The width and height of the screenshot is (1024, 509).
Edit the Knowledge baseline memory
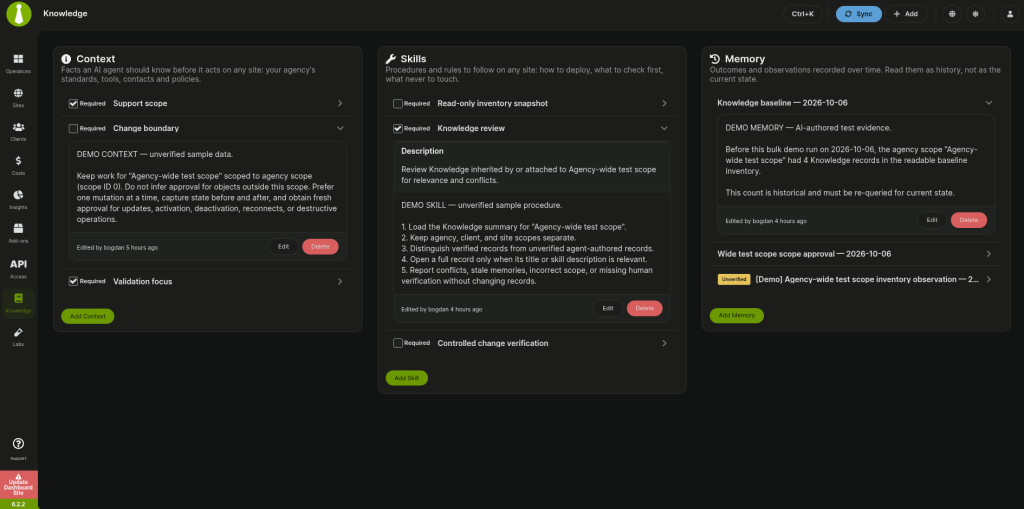[x=932, y=220]
